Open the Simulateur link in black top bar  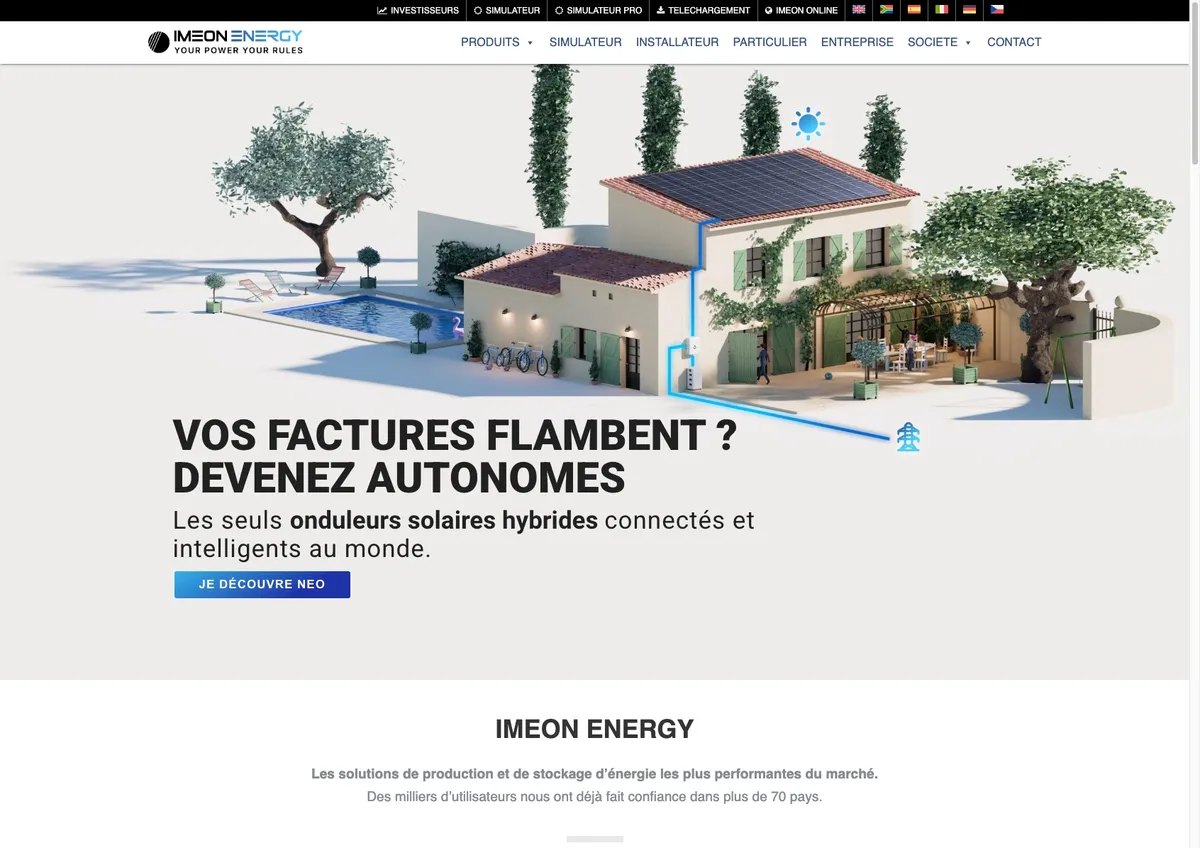point(507,10)
